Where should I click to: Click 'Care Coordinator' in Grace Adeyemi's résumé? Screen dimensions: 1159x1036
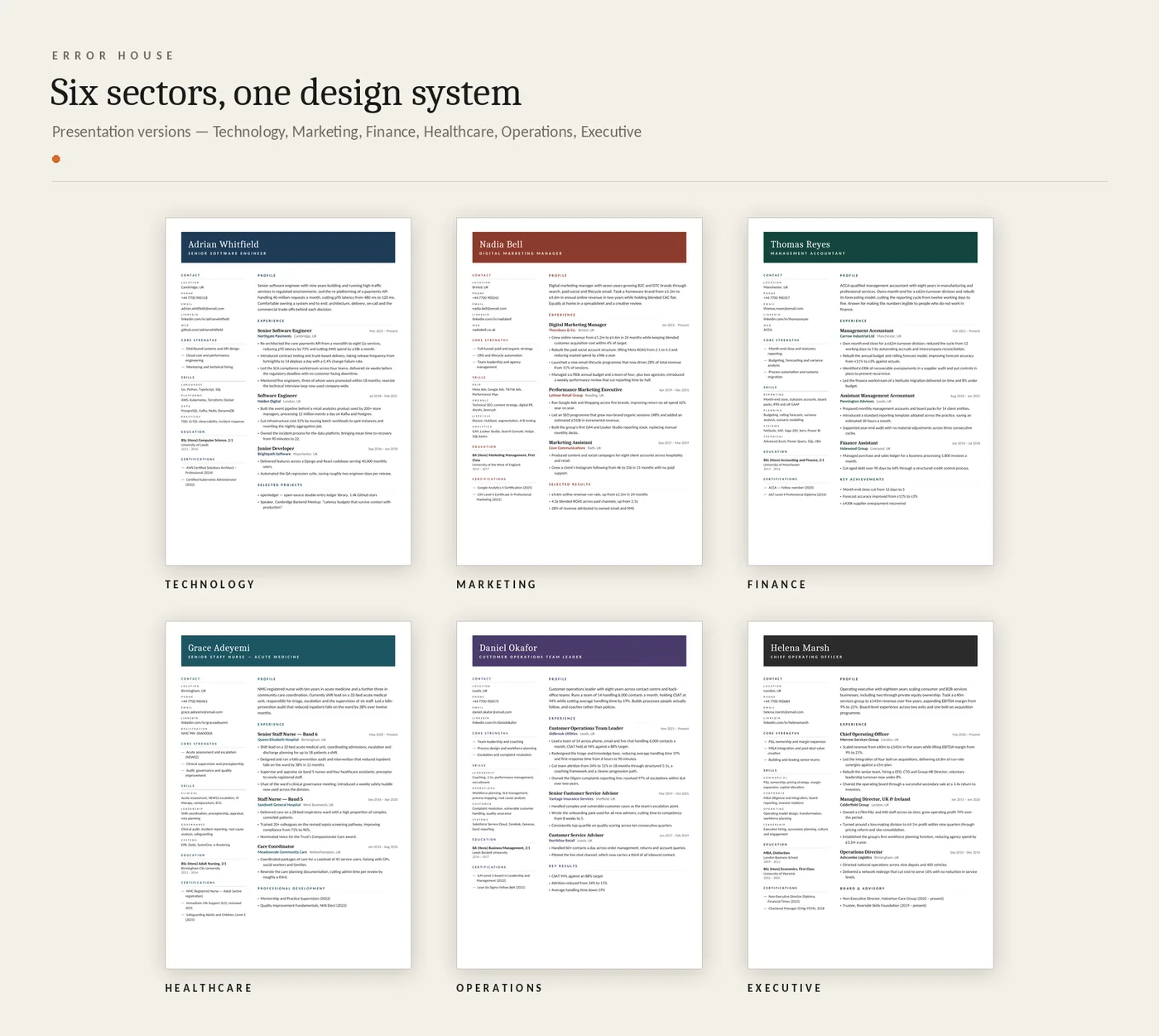pos(276,846)
